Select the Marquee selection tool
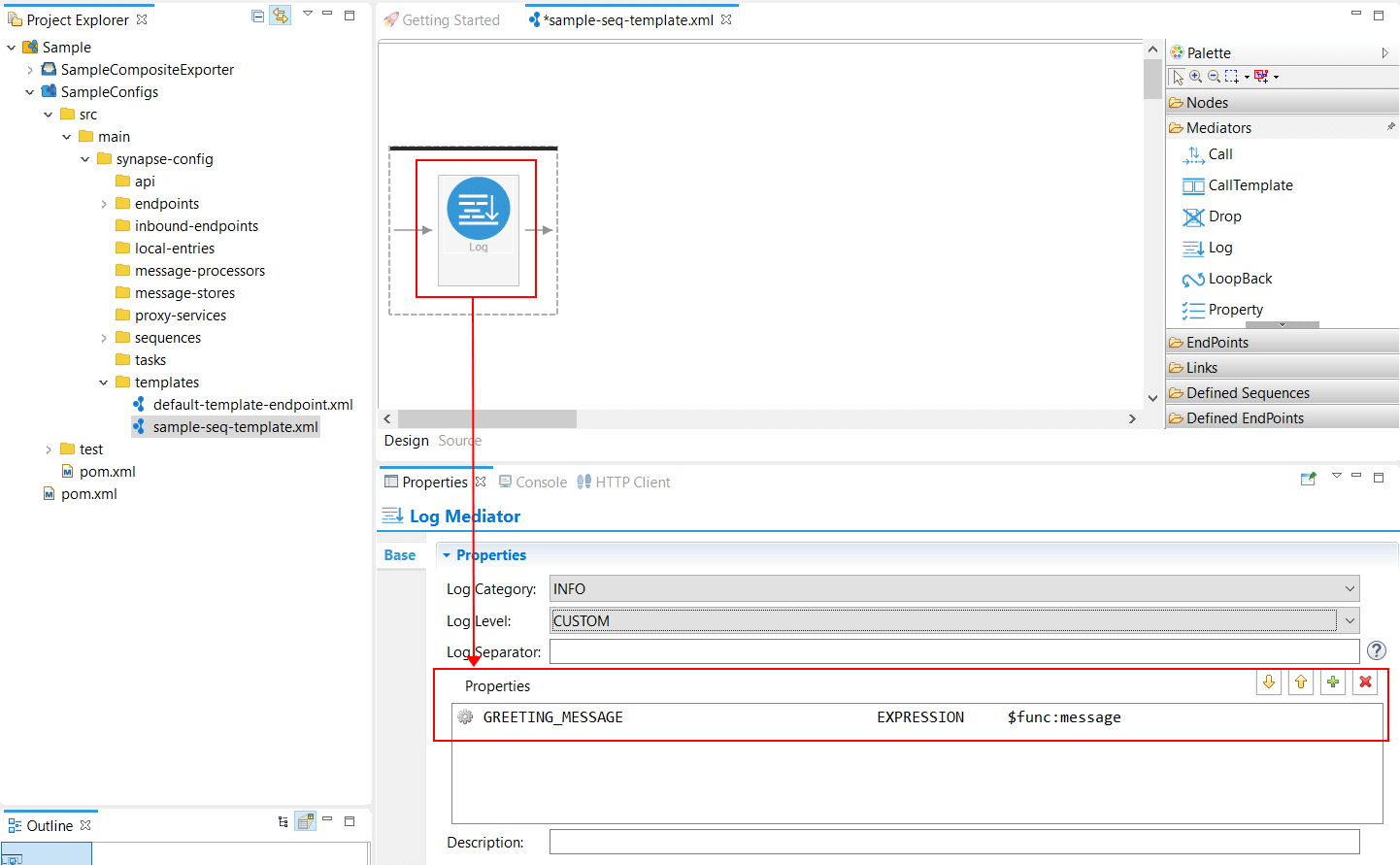 click(x=1229, y=76)
